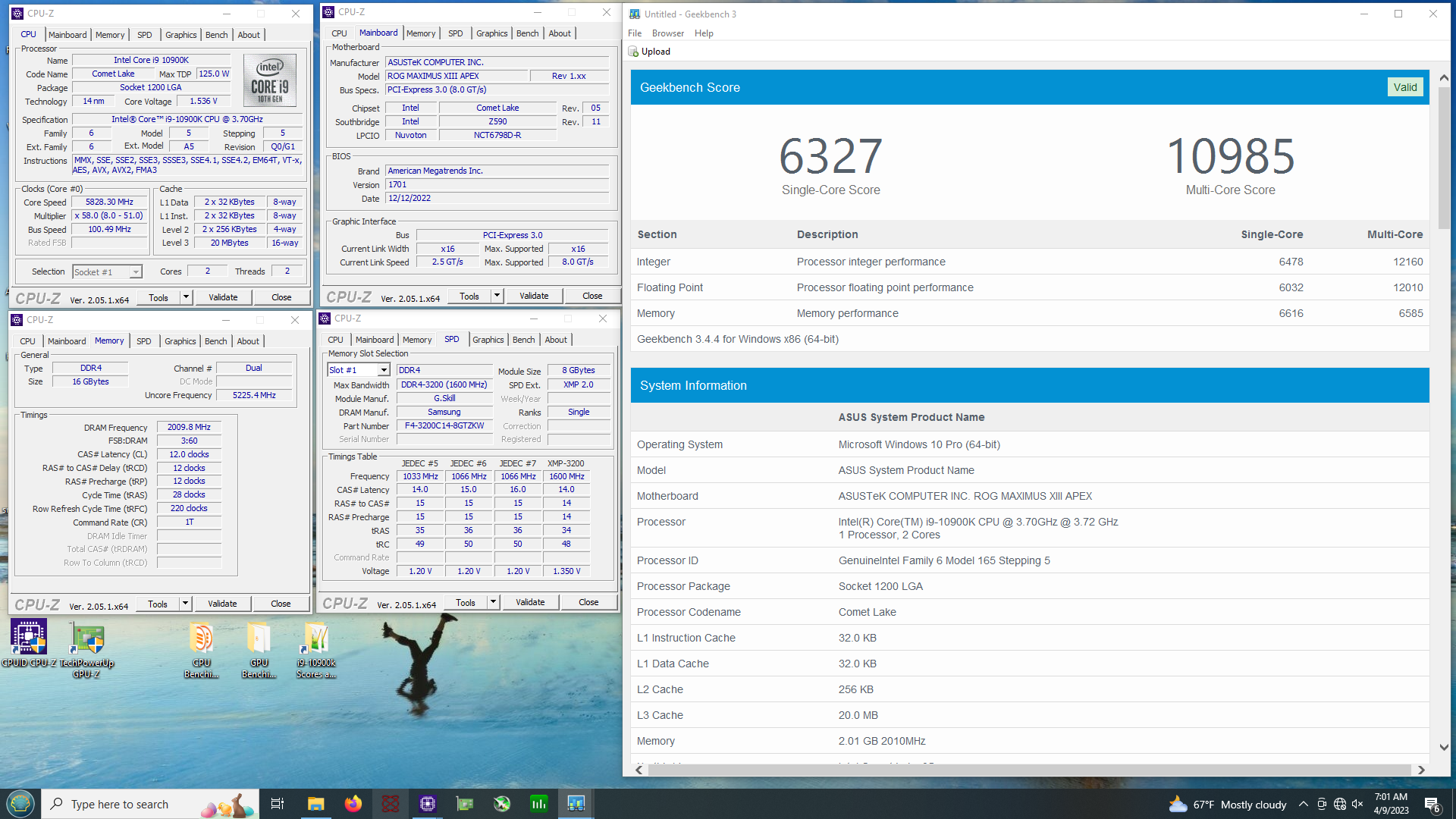Click the red knot app taskbar icon
The width and height of the screenshot is (1456, 819).
[390, 804]
